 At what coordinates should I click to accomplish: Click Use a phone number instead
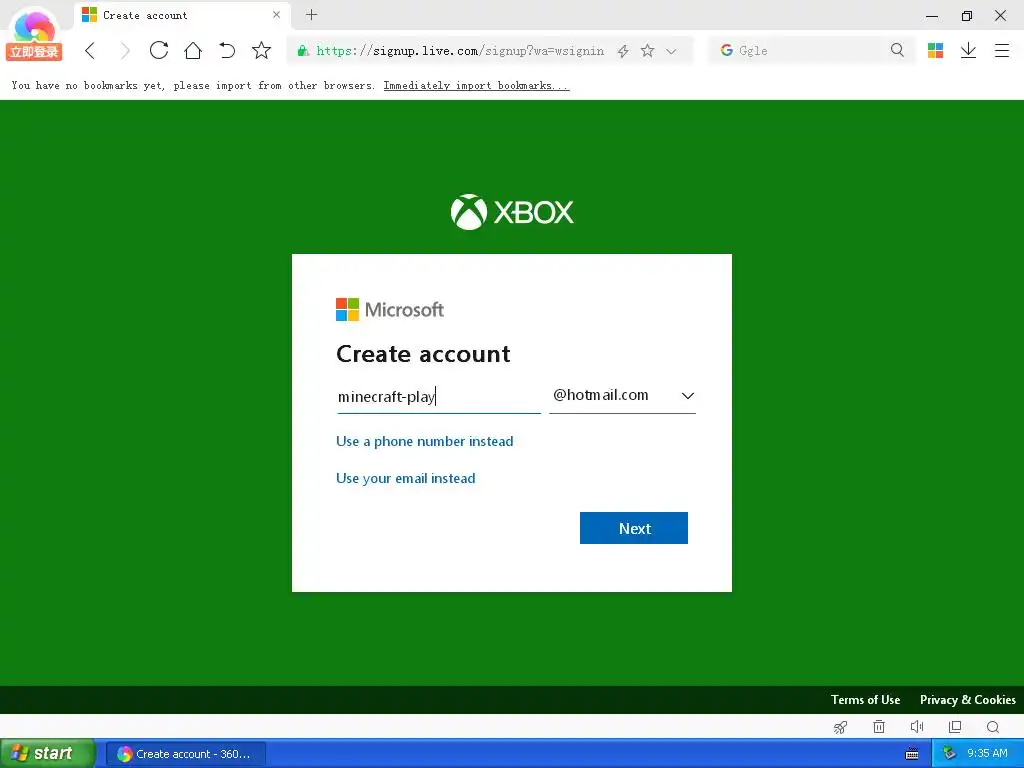424,441
